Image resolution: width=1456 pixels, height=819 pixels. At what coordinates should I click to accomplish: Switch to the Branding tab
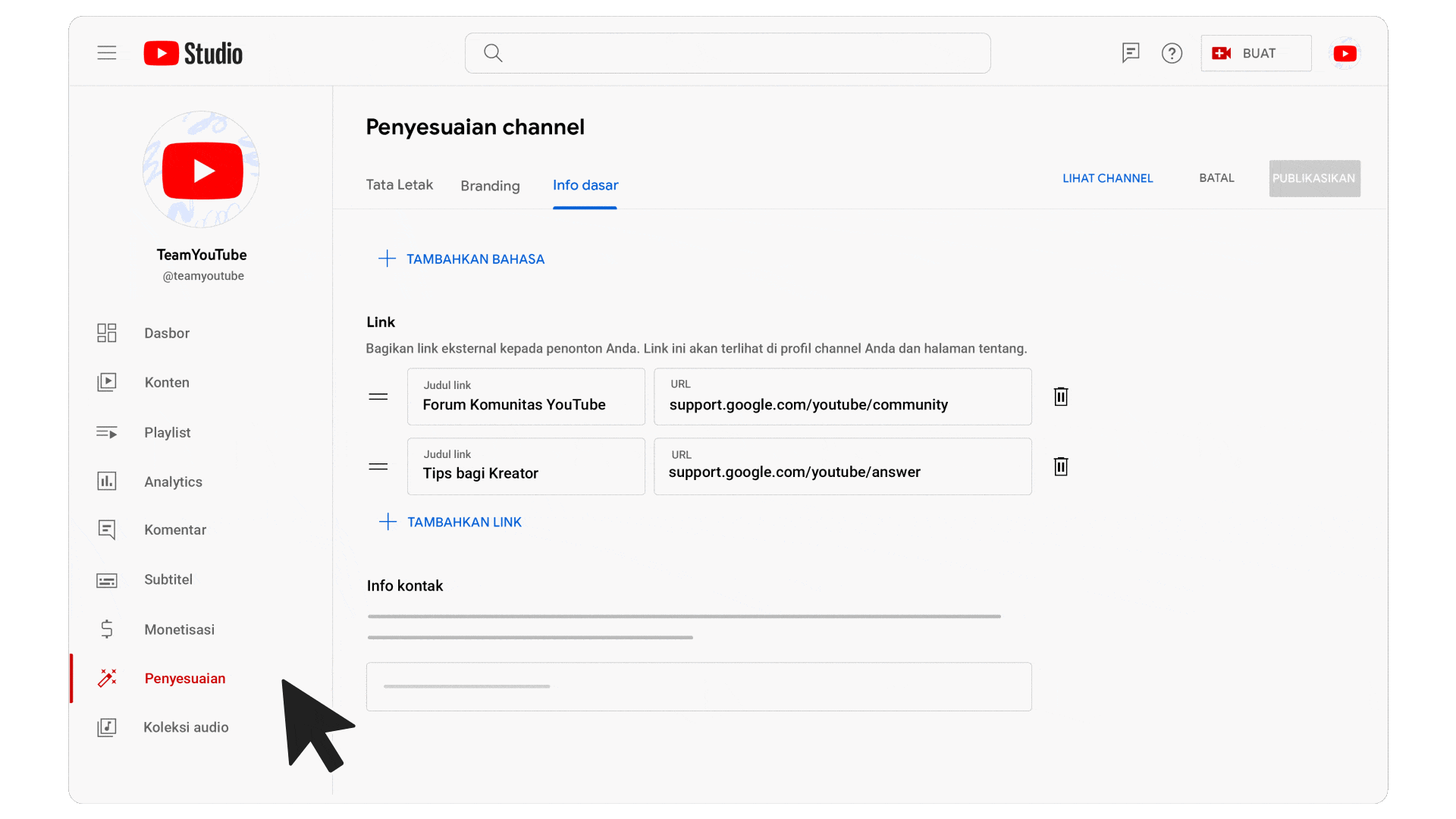pyautogui.click(x=489, y=185)
